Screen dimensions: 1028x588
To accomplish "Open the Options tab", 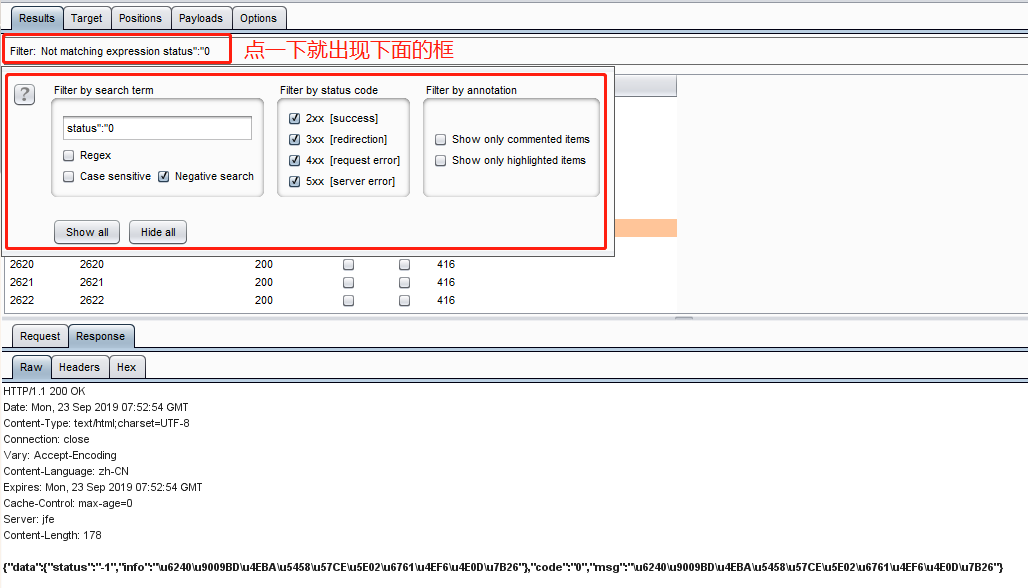I will point(258,18).
